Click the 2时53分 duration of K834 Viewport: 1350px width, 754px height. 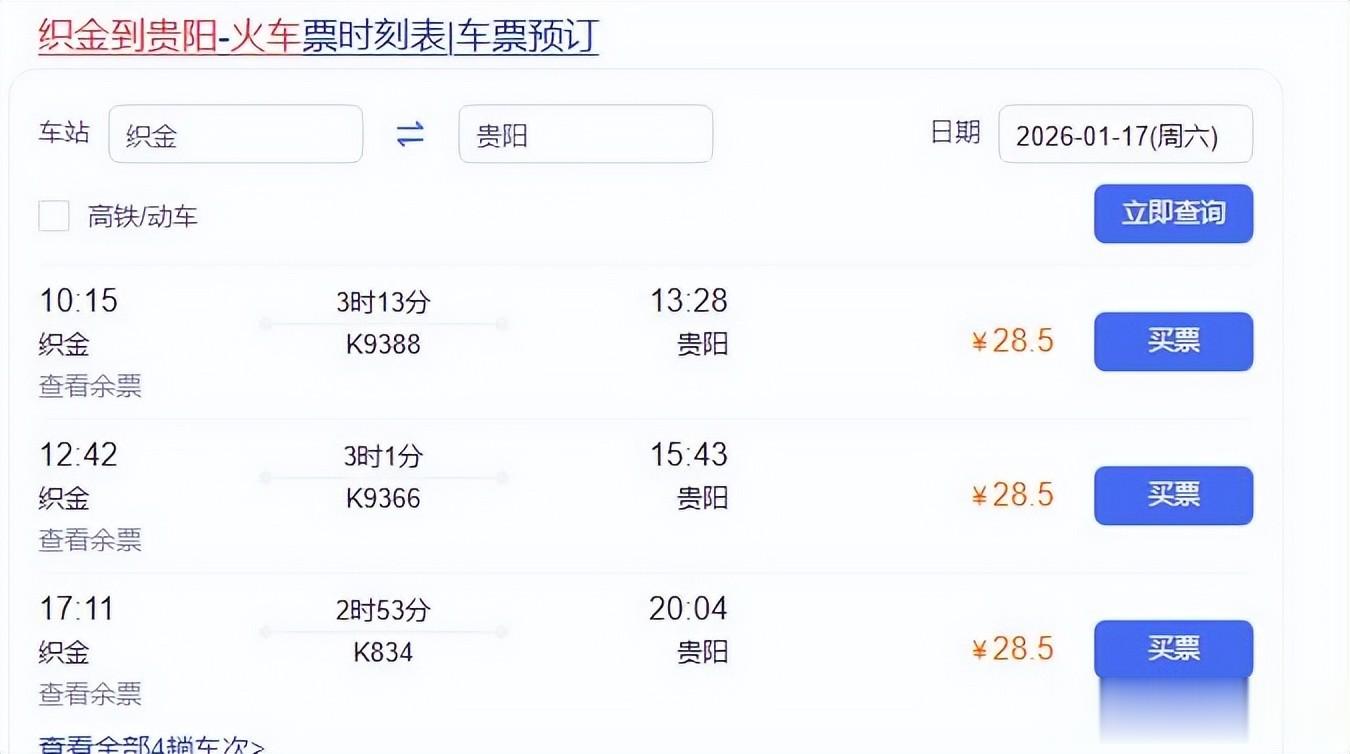pos(383,609)
